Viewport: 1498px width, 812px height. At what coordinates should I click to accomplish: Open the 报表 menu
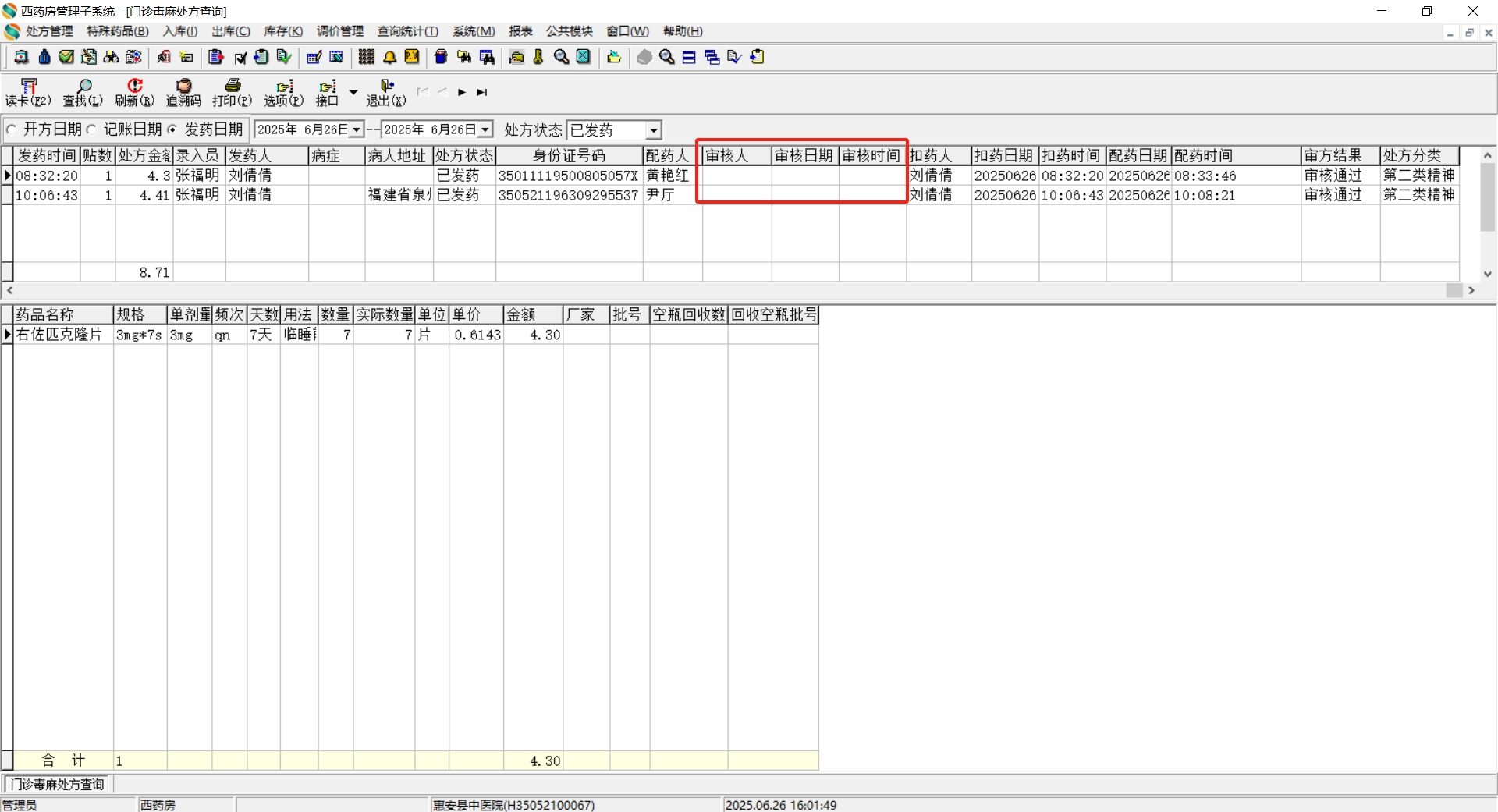click(520, 31)
